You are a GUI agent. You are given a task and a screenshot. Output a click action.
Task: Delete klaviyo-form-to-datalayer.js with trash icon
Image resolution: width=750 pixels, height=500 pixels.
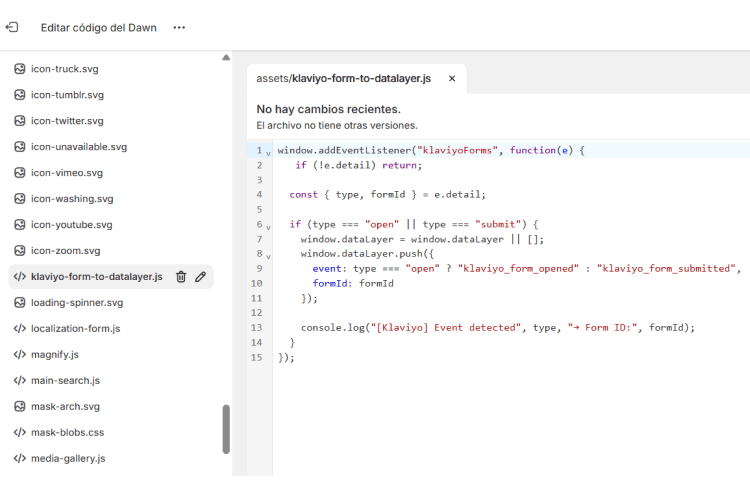(181, 277)
